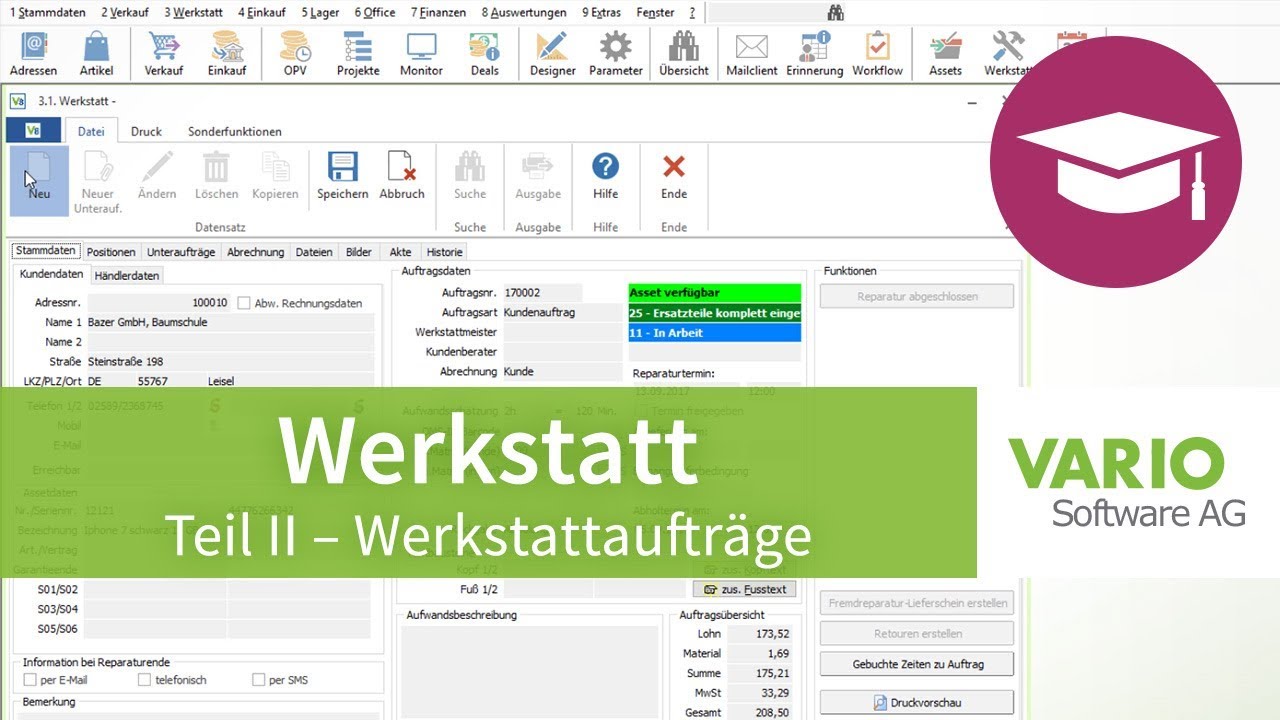Click Fremdreparatur-Lieferschein erstellen button
This screenshot has height=720, width=1280.
917,603
